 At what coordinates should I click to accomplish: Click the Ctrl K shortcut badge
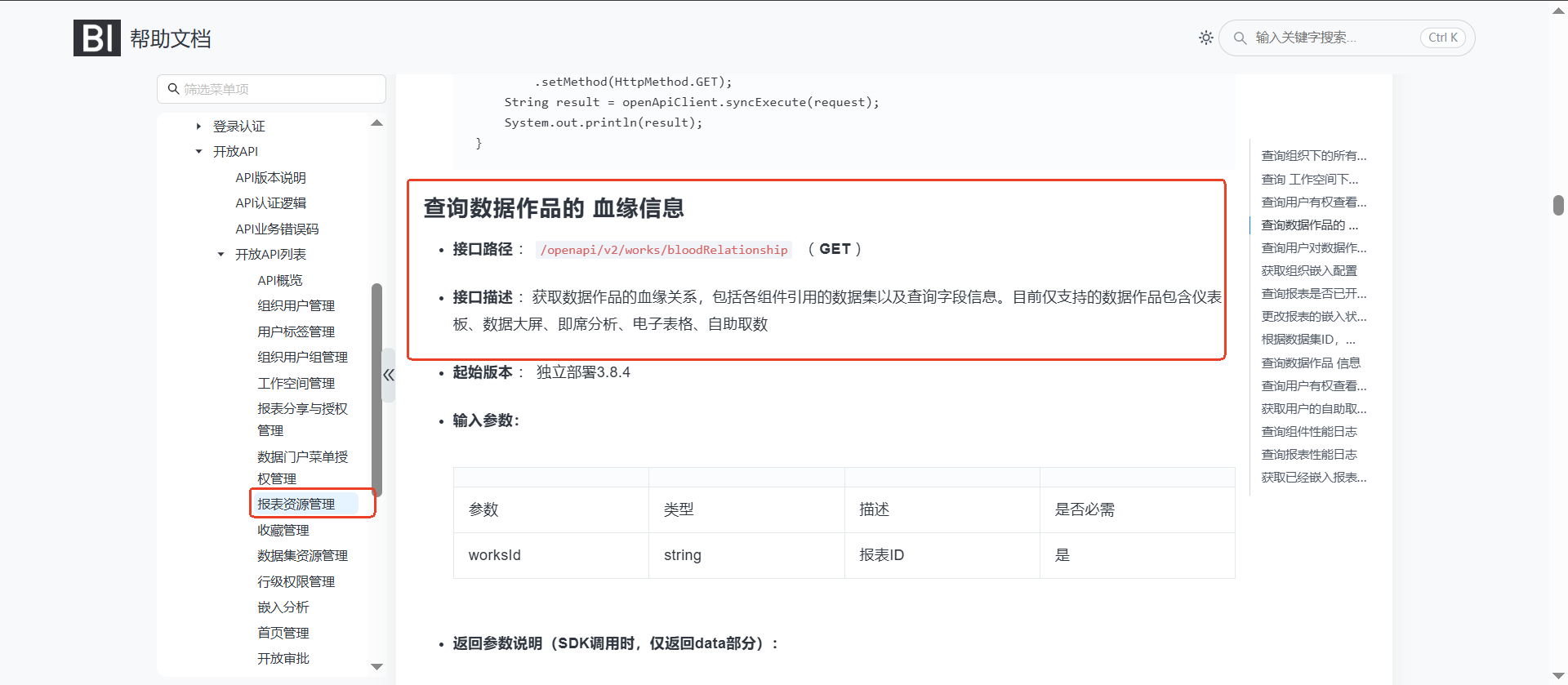click(1442, 38)
